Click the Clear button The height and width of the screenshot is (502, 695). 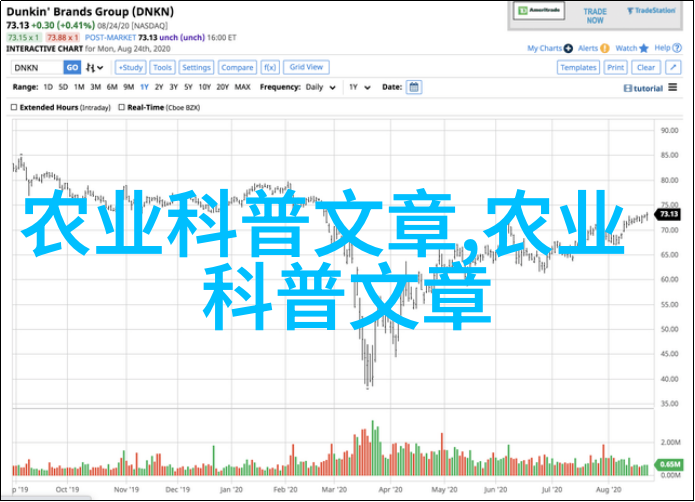pos(646,68)
